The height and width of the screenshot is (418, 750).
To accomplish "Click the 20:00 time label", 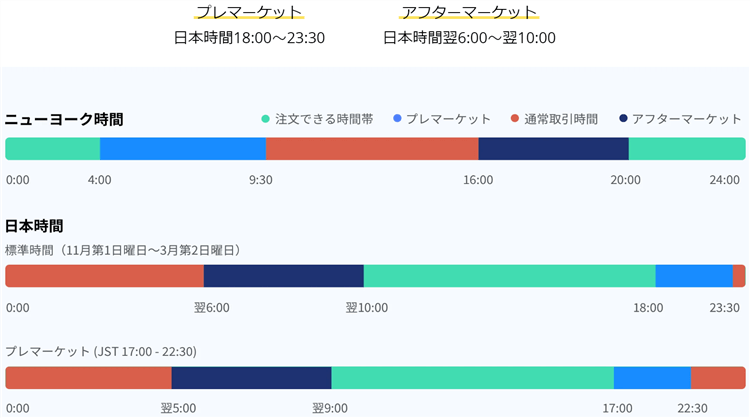I will (626, 180).
